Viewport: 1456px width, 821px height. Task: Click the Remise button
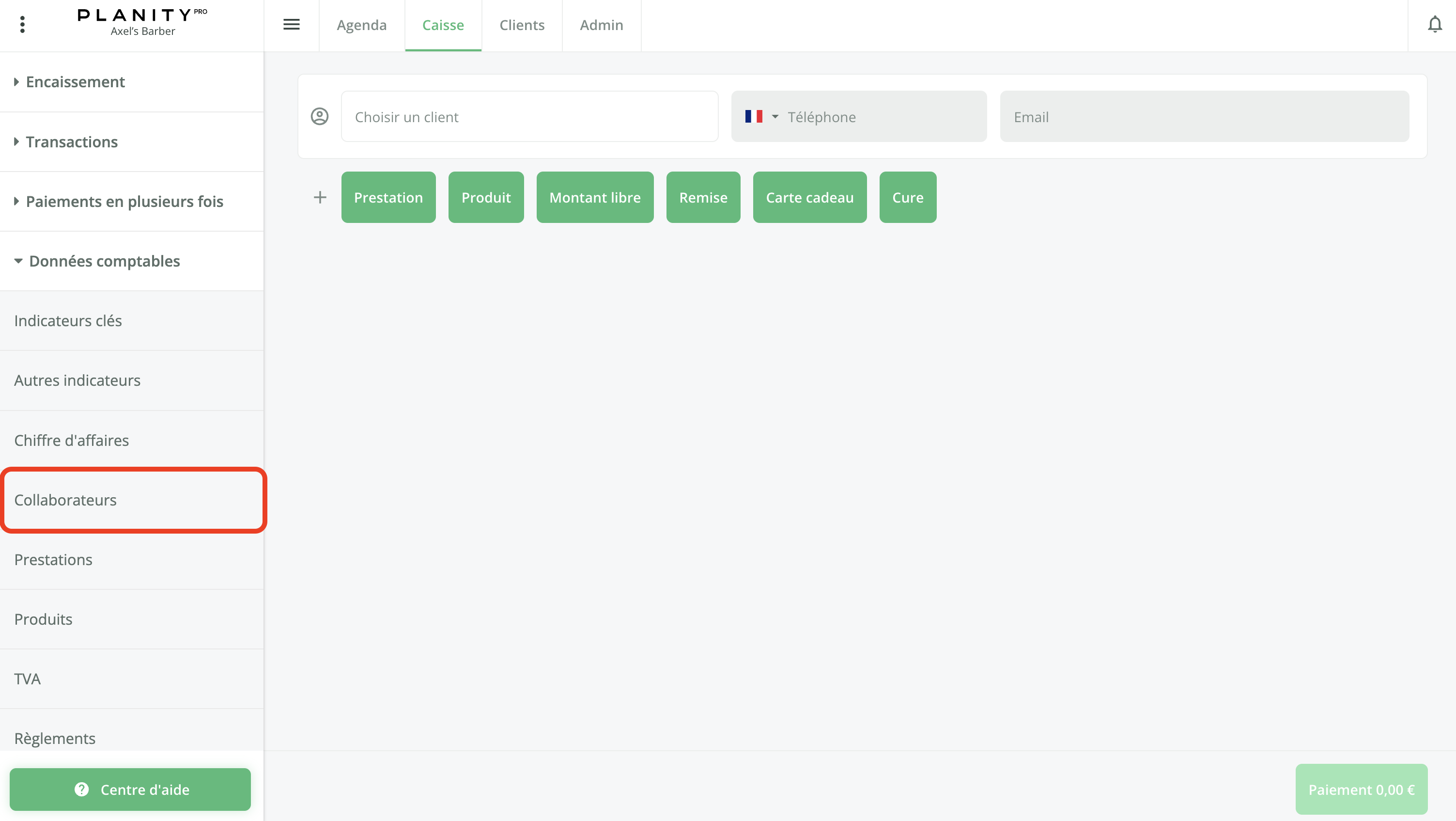coord(703,197)
